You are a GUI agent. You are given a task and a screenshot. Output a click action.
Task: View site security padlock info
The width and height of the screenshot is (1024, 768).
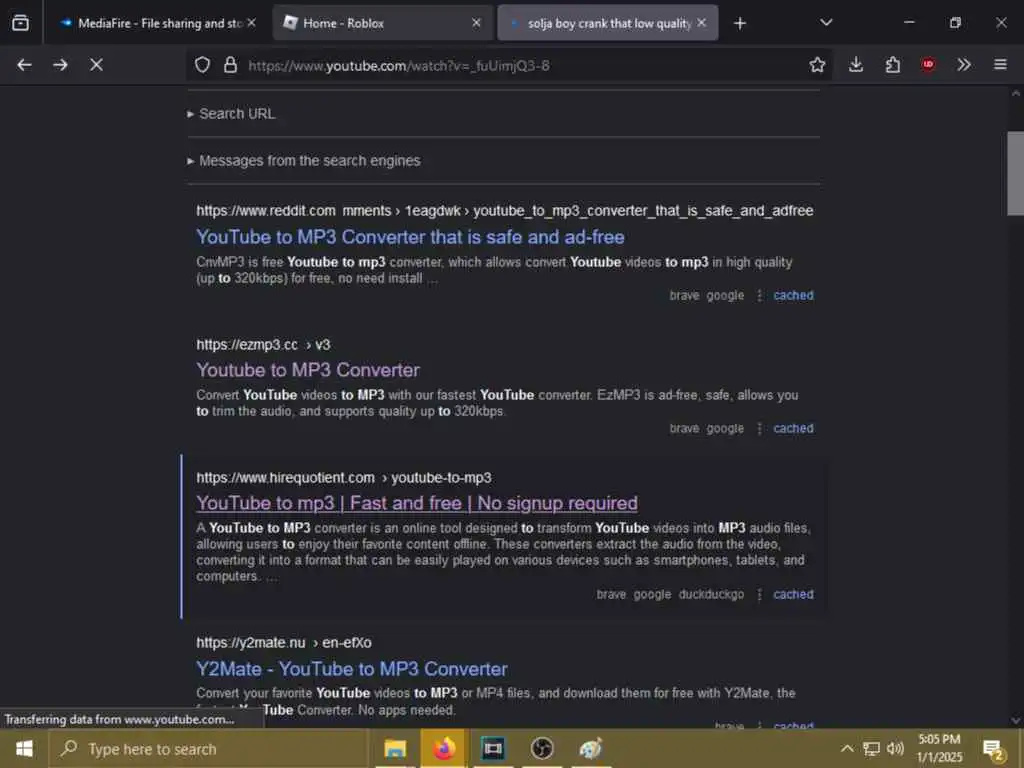(x=230, y=65)
